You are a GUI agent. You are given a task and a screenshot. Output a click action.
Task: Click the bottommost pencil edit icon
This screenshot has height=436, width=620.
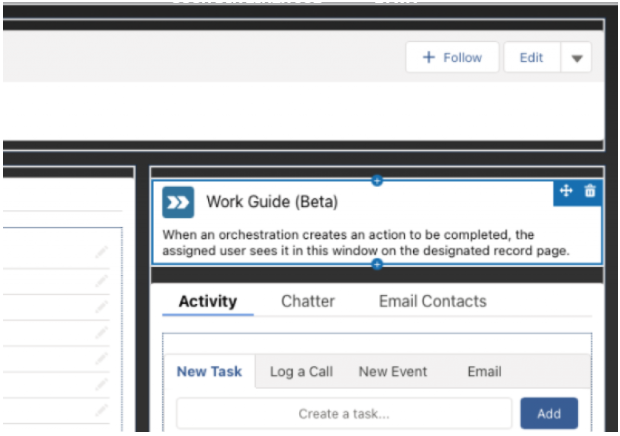[101, 410]
